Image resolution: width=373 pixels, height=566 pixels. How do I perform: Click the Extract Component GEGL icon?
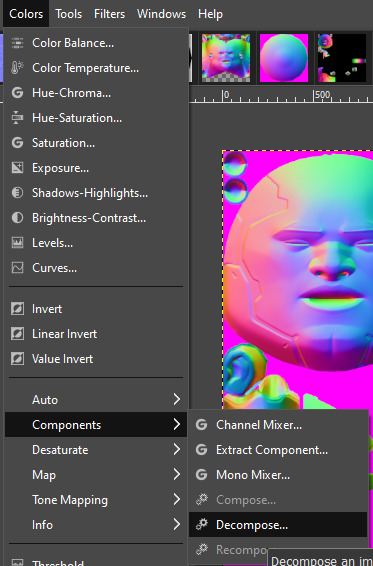(x=201, y=450)
